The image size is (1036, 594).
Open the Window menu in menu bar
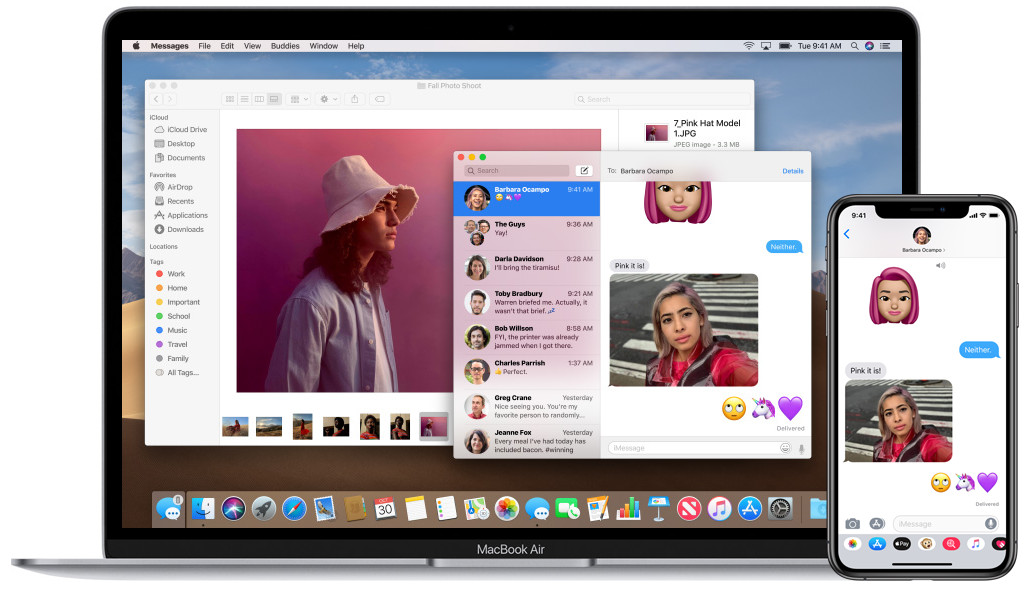[323, 46]
